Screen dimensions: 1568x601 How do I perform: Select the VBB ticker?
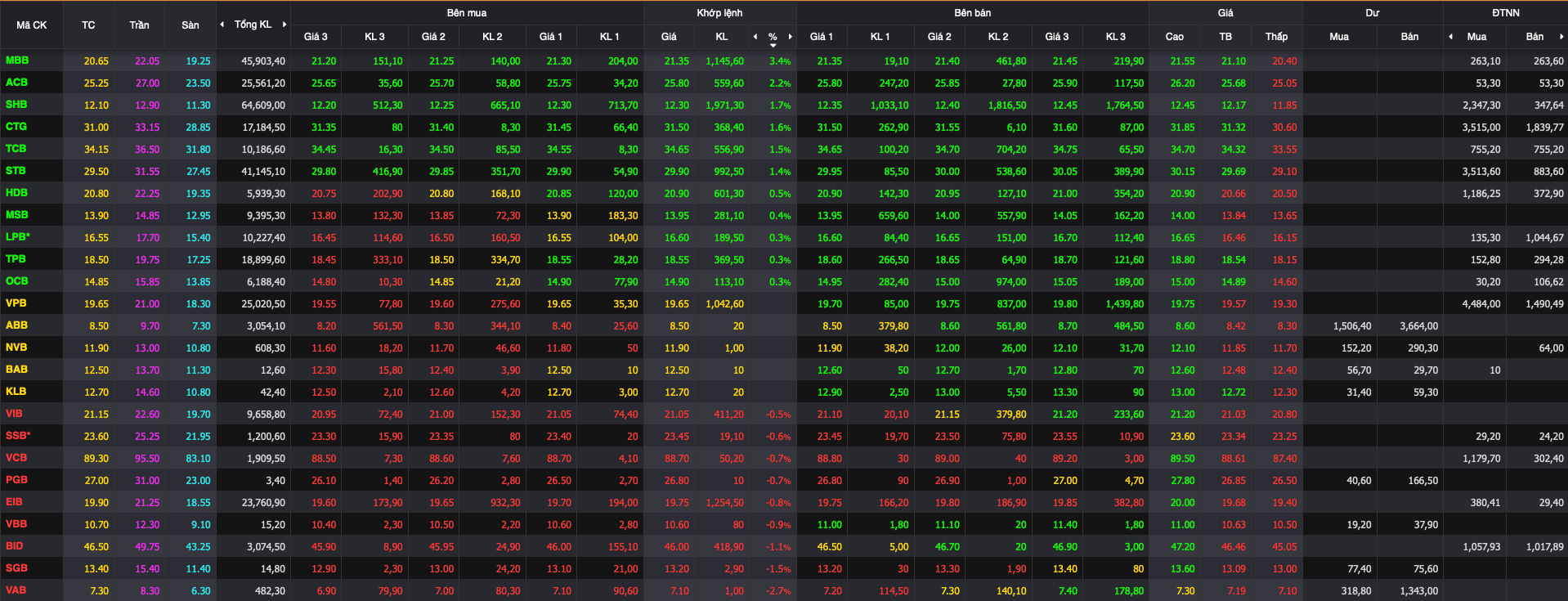pos(16,524)
